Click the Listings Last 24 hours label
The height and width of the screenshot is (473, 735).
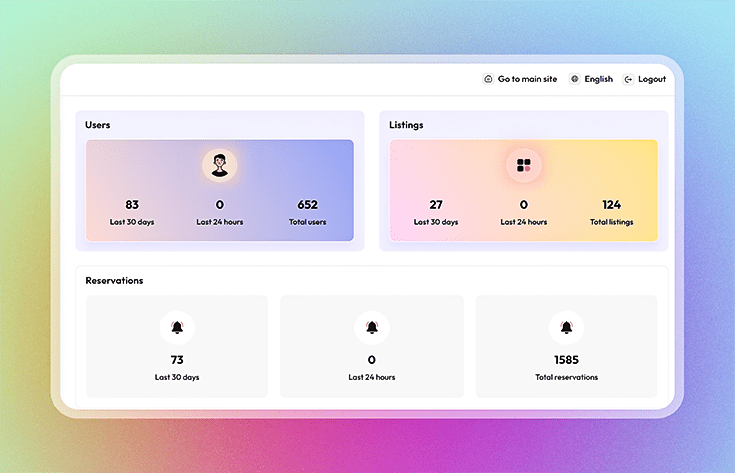tap(524, 222)
